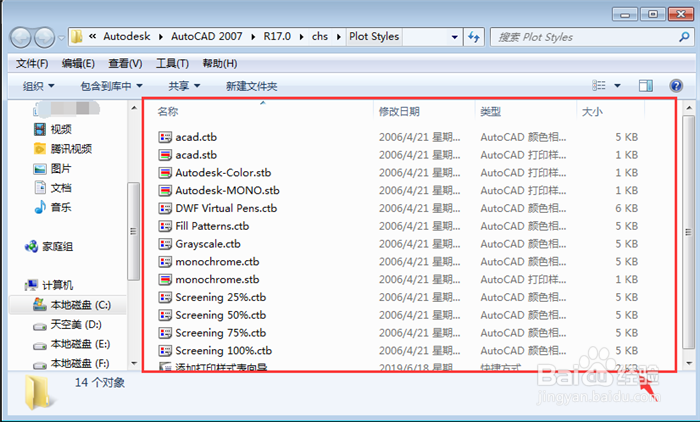Open 本地磁盘 (F:) drive
This screenshot has height=422, width=700.
pyautogui.click(x=71, y=364)
